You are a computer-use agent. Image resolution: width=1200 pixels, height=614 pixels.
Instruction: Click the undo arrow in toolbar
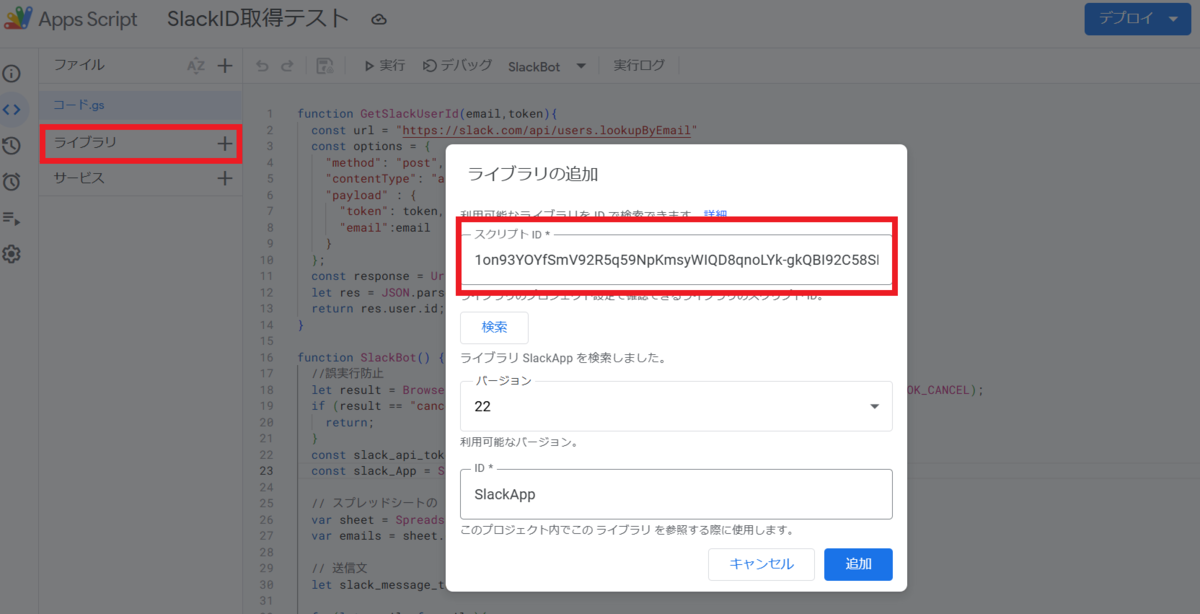(262, 66)
